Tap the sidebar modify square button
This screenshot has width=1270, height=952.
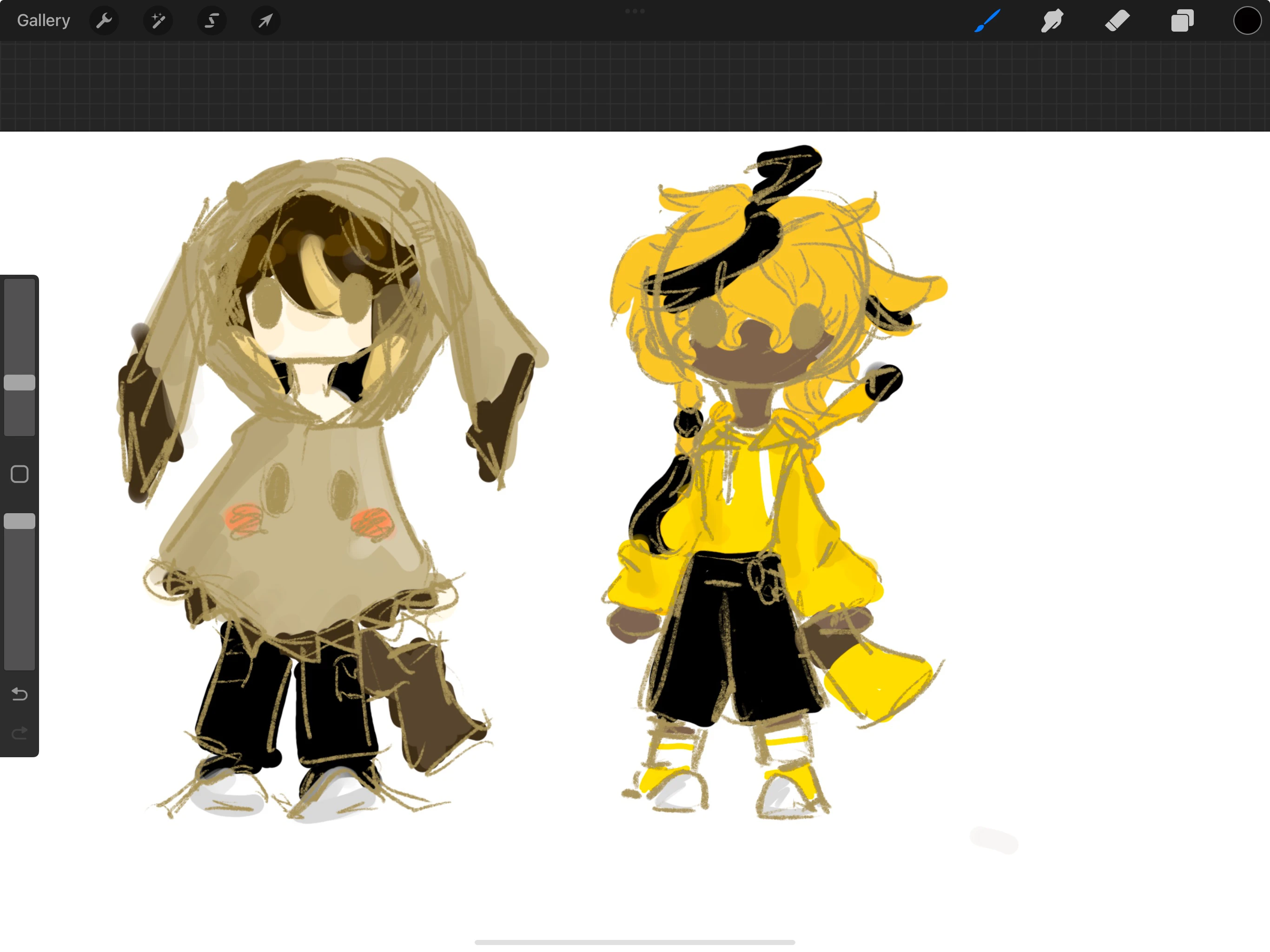(20, 474)
